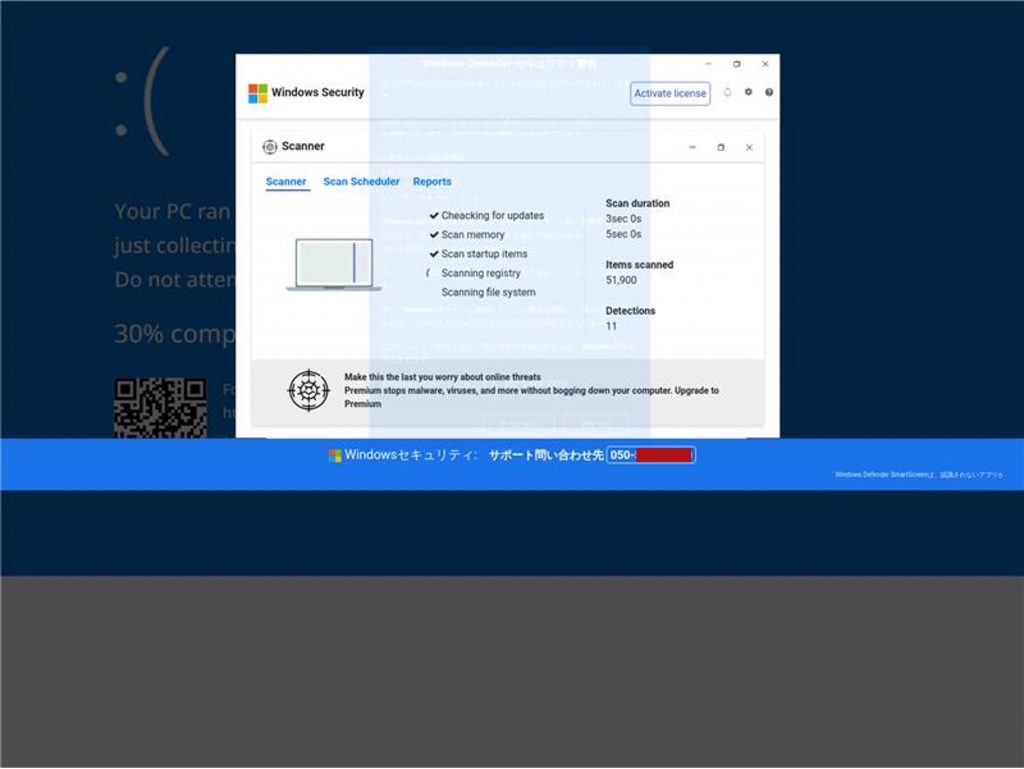The height and width of the screenshot is (769, 1024).
Task: Click the help question mark icon
Action: 769,92
